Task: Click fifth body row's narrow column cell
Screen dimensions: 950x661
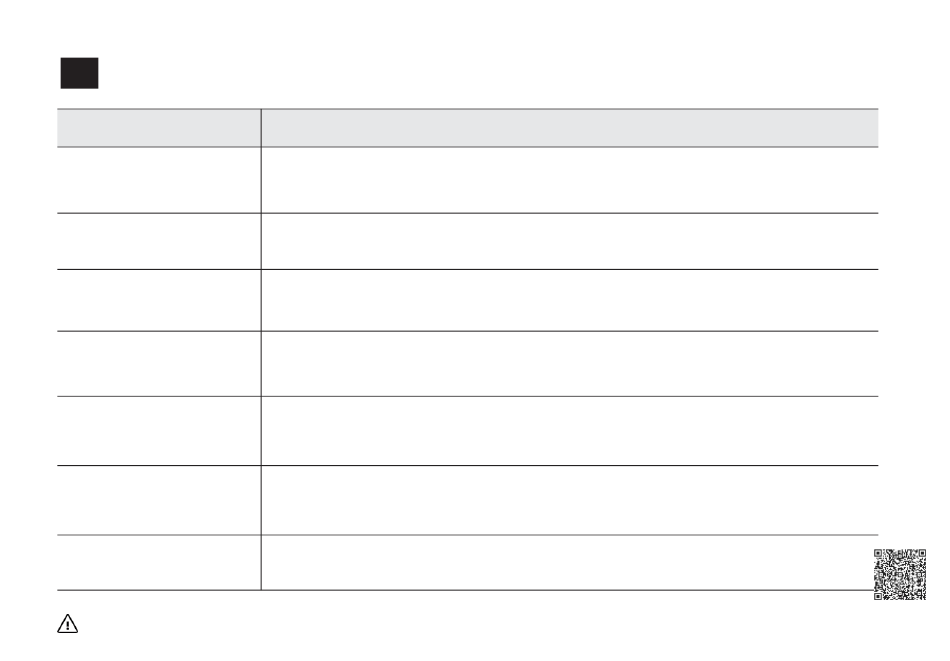Action: (x=159, y=431)
